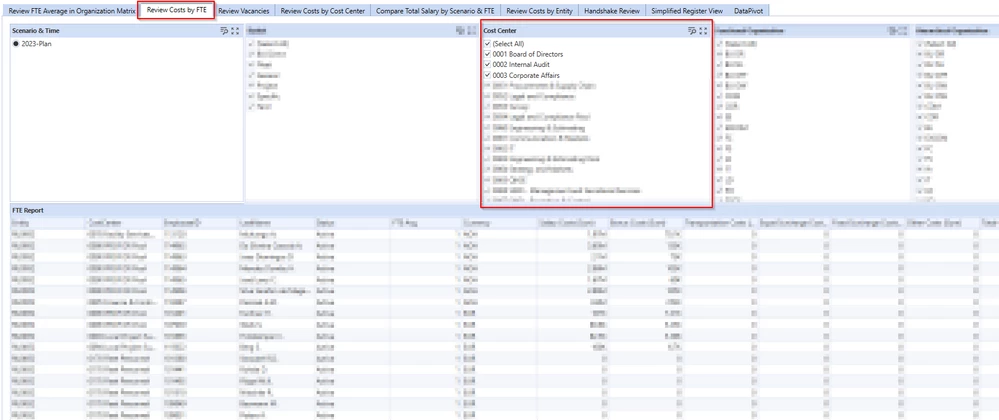Viewport: 999px width, 420px height.
Task: Open Review Costs by Cost Center tab
Action: 322,11
